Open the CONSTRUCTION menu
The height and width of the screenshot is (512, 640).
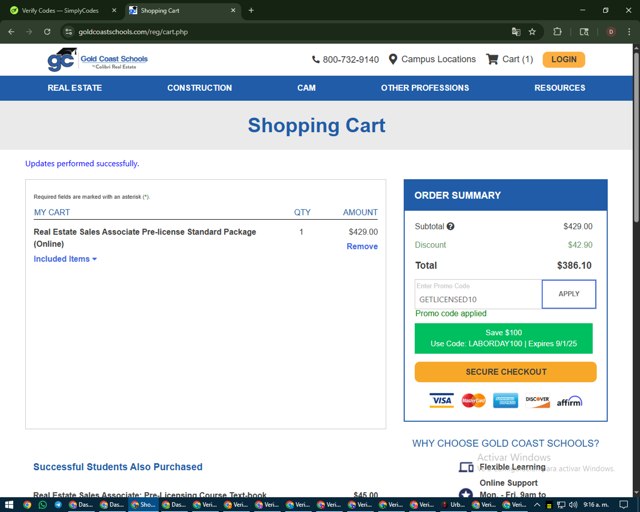(x=199, y=88)
